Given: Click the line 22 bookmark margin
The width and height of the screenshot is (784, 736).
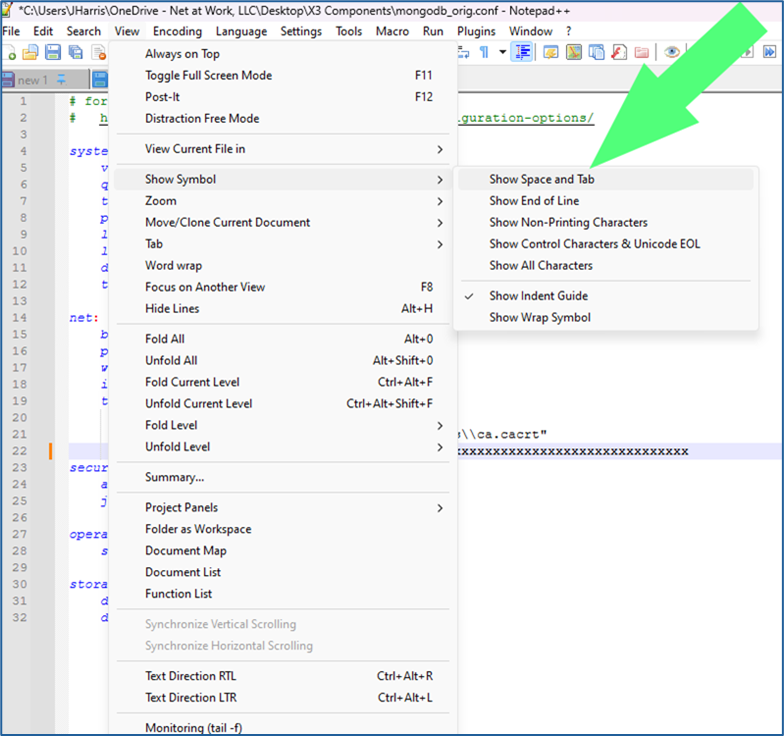Looking at the screenshot, I should pos(50,452).
